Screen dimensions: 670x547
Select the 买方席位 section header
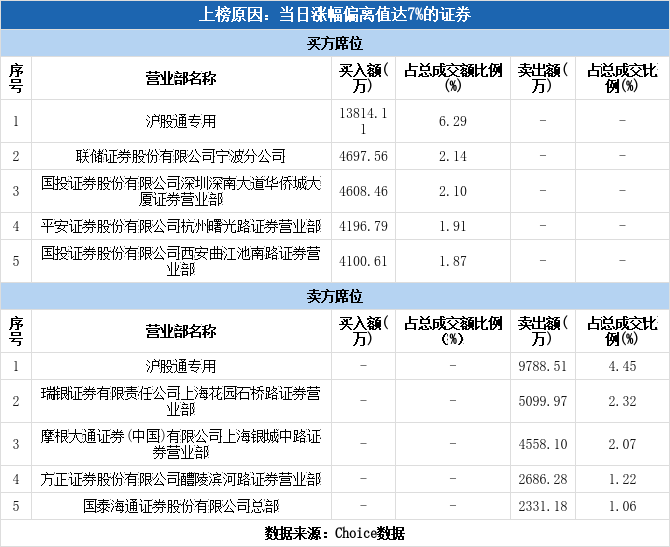(335, 43)
